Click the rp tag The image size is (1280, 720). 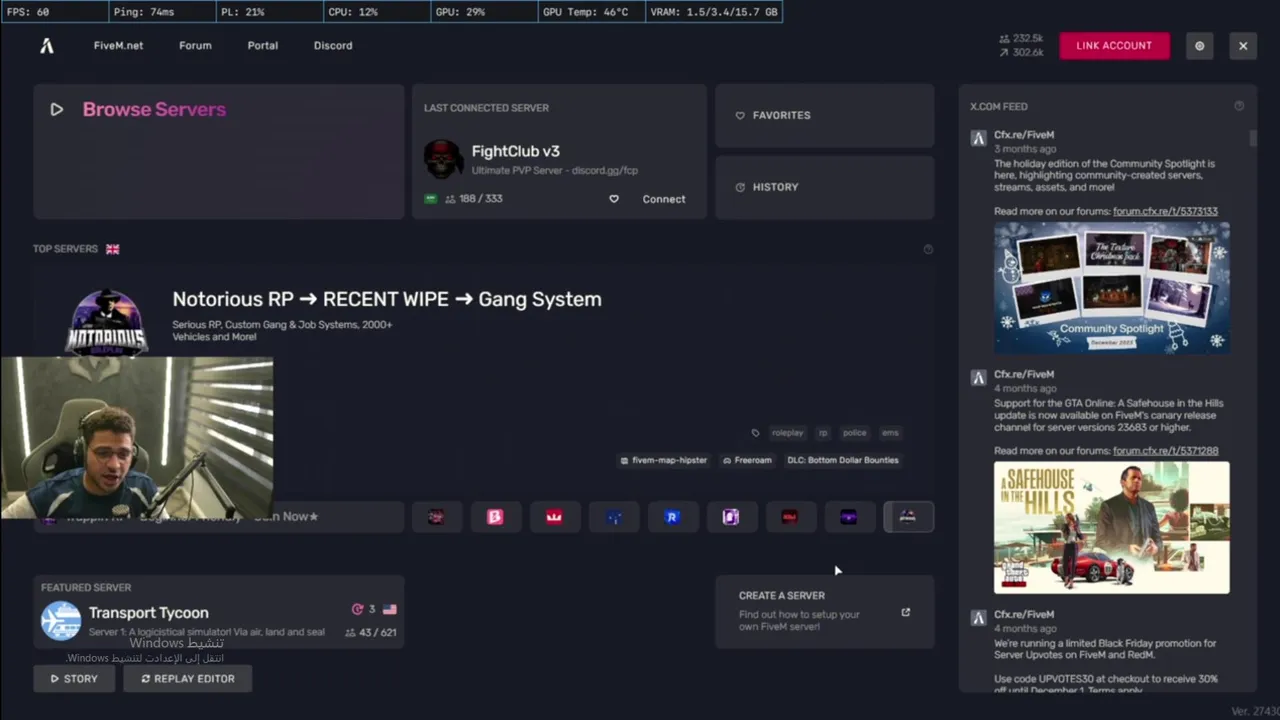[823, 433]
